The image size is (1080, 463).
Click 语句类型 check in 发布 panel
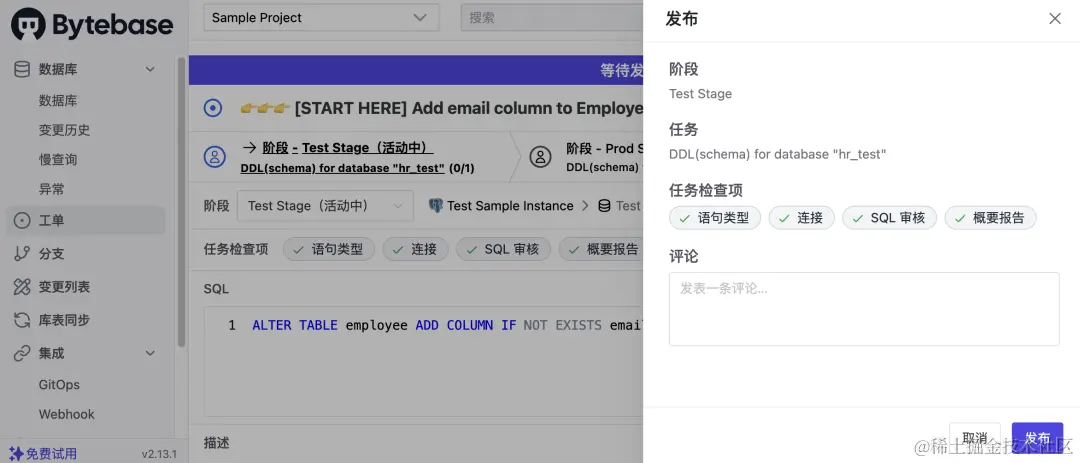tap(715, 218)
